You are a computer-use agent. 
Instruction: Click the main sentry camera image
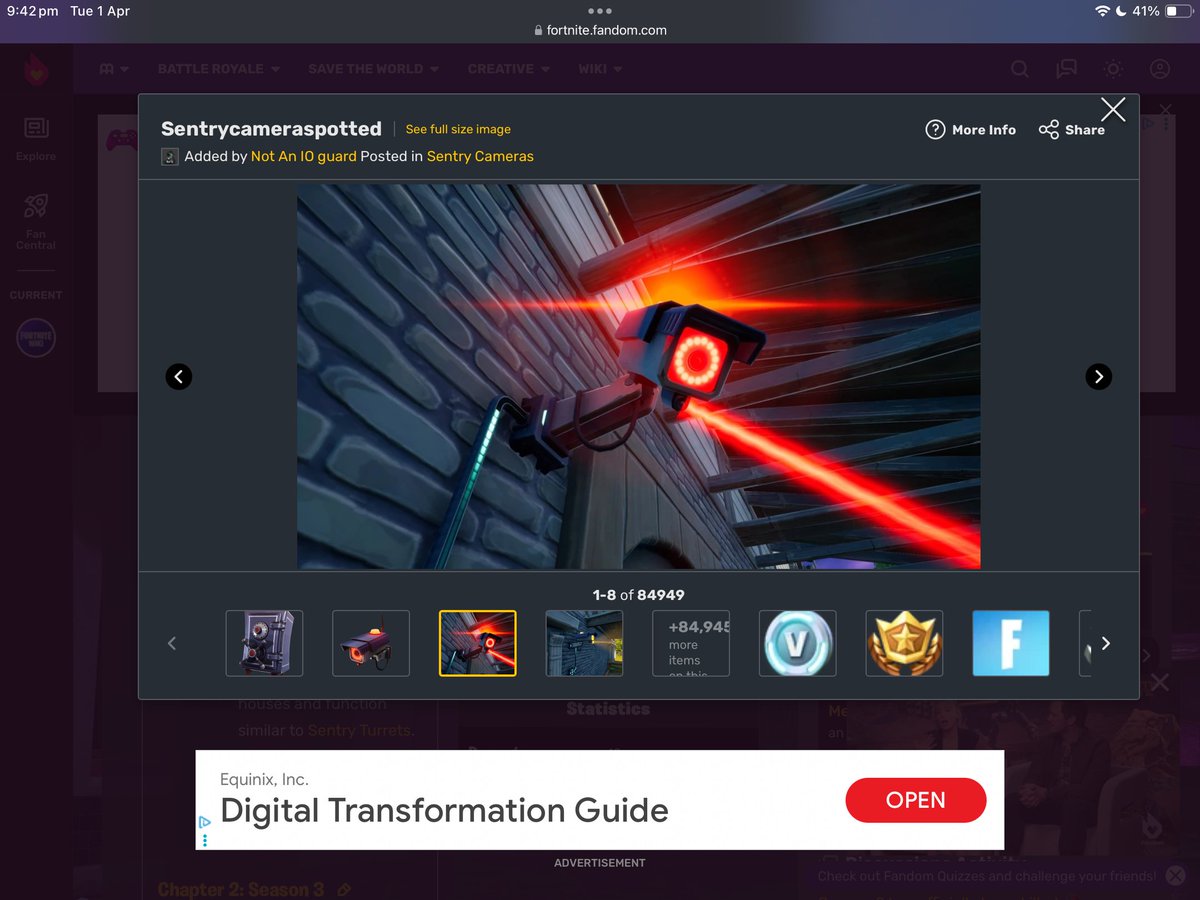click(x=638, y=376)
